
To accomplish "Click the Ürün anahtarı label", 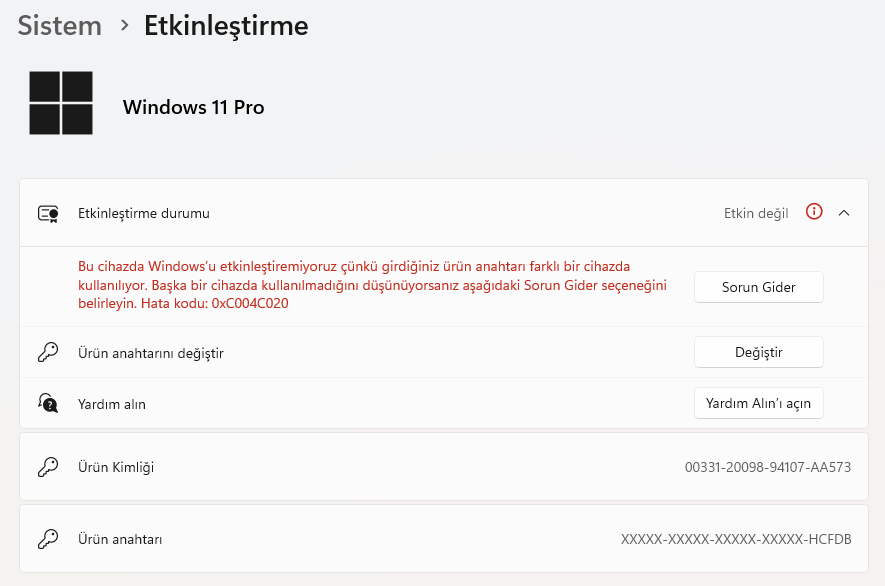I will tap(120, 539).
